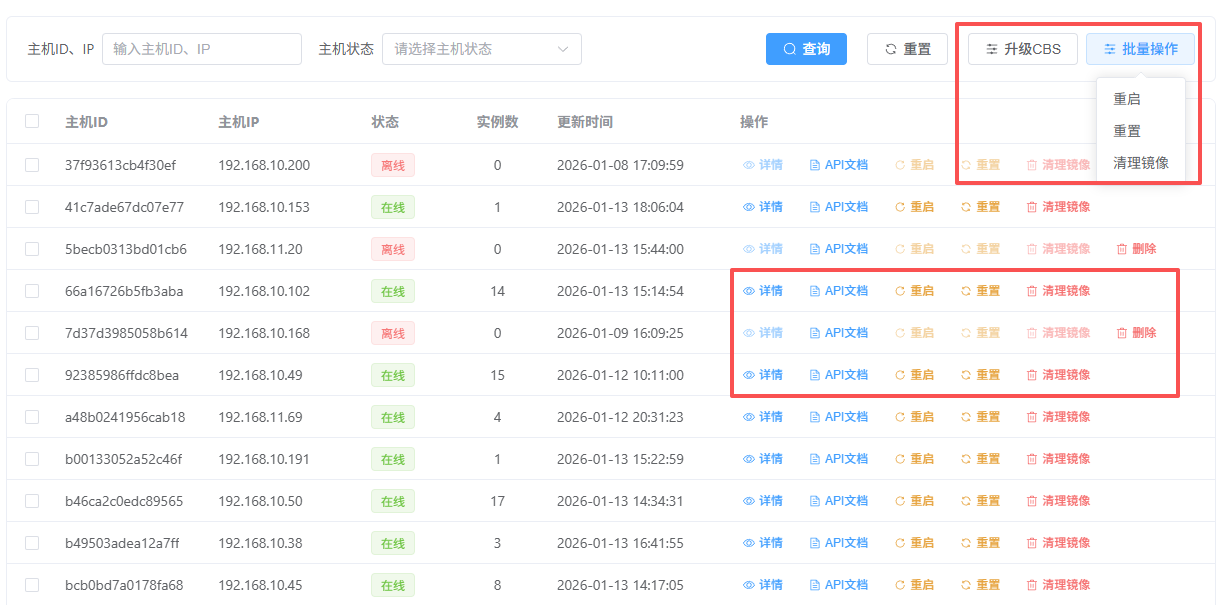Viewport: 1220px width, 605px height.
Task: Click 清理镜像 trash icon for host b00133052a52c46f
Action: tap(1032, 459)
